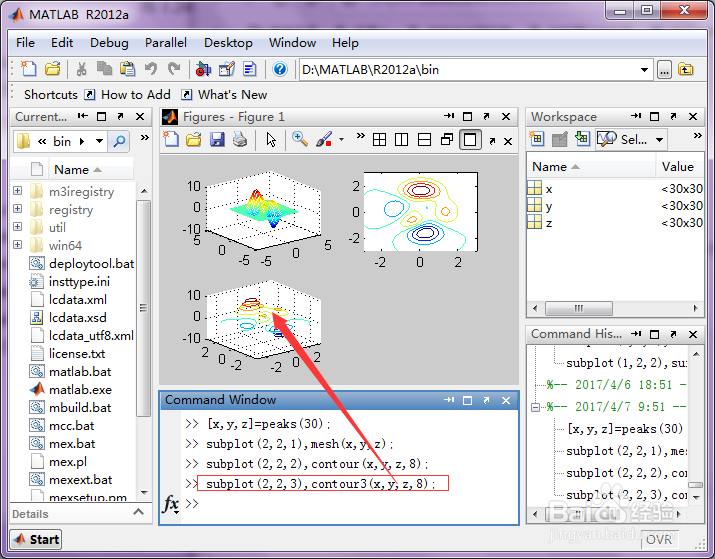Arrange figures top and bottom

click(x=424, y=140)
